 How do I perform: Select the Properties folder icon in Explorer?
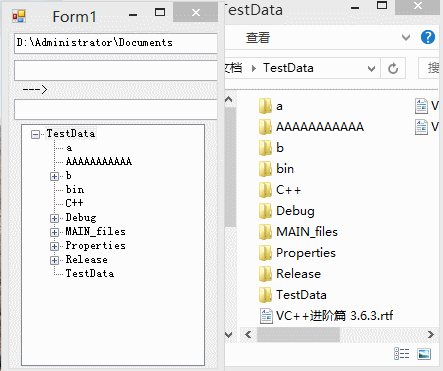coord(265,253)
